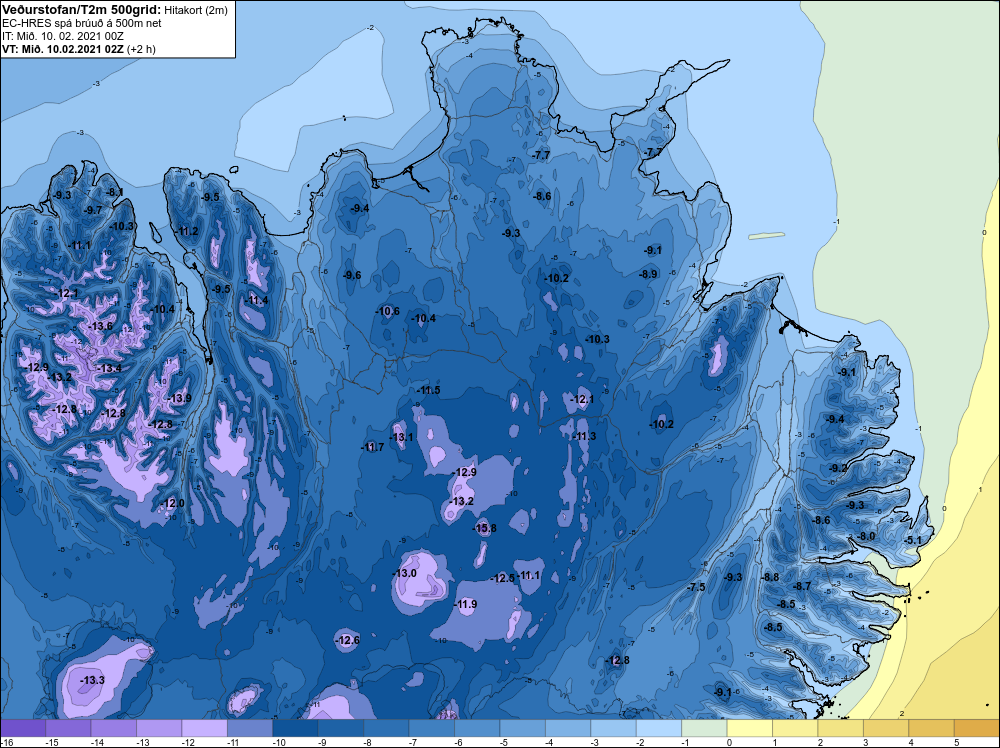Select the -13.3 reading on the glacier
Viewport: 1000px width, 748px height.
pyautogui.click(x=92, y=680)
